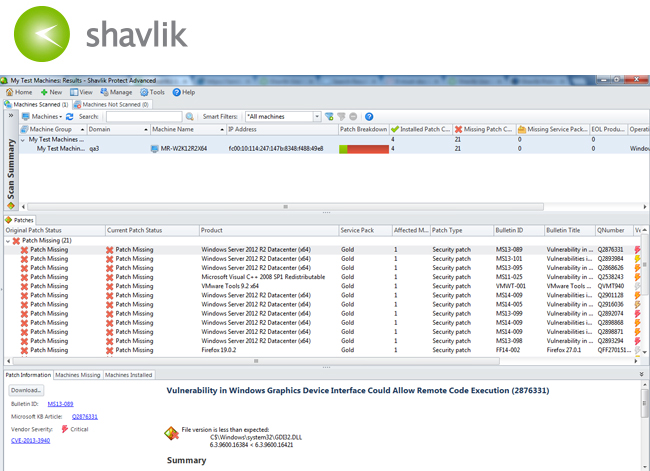Viewport: 650px width, 471px height.
Task: Sort by Installed Patch Count column
Action: click(421, 129)
